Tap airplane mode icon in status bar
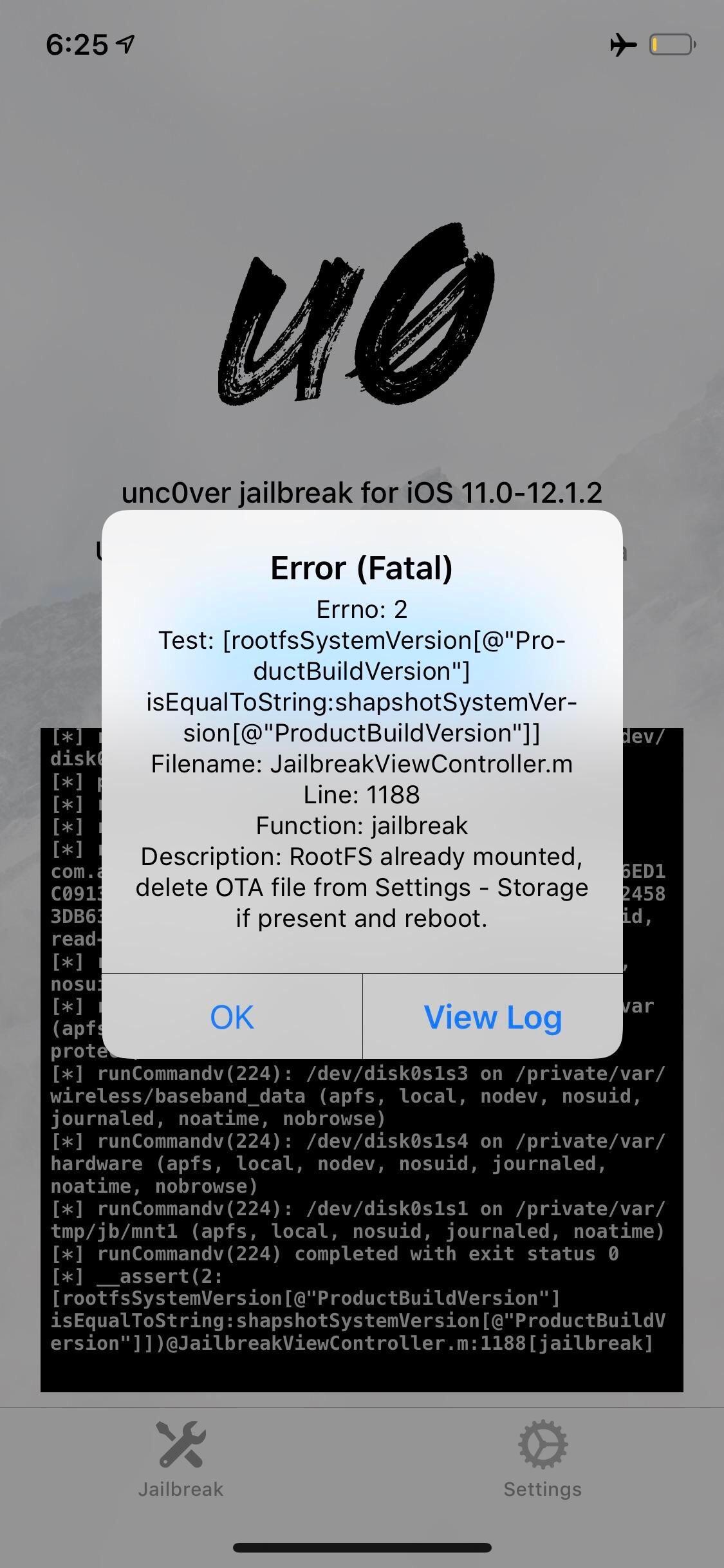The width and height of the screenshot is (724, 1568). 623,45
